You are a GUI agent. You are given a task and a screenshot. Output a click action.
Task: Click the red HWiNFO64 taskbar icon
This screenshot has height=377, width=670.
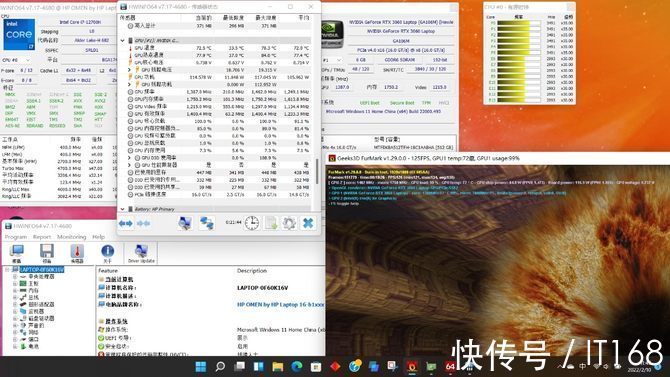click(450, 367)
